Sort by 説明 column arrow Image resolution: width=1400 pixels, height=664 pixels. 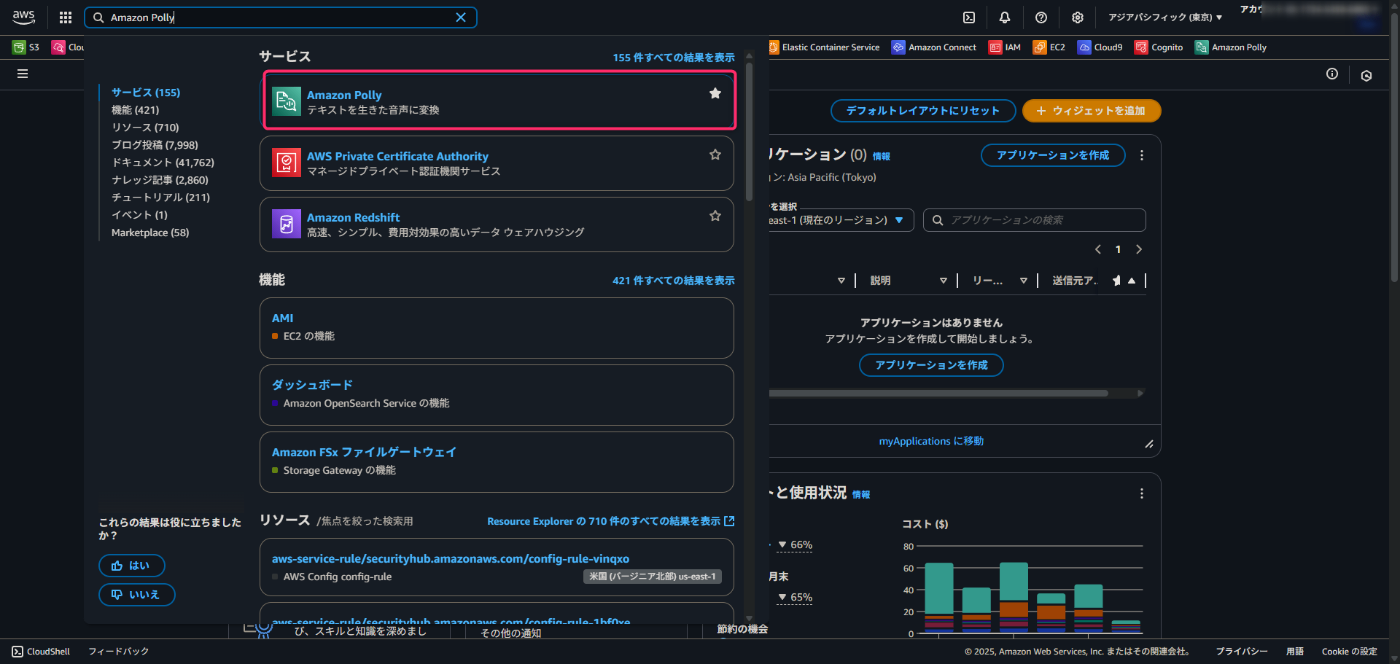point(943,281)
